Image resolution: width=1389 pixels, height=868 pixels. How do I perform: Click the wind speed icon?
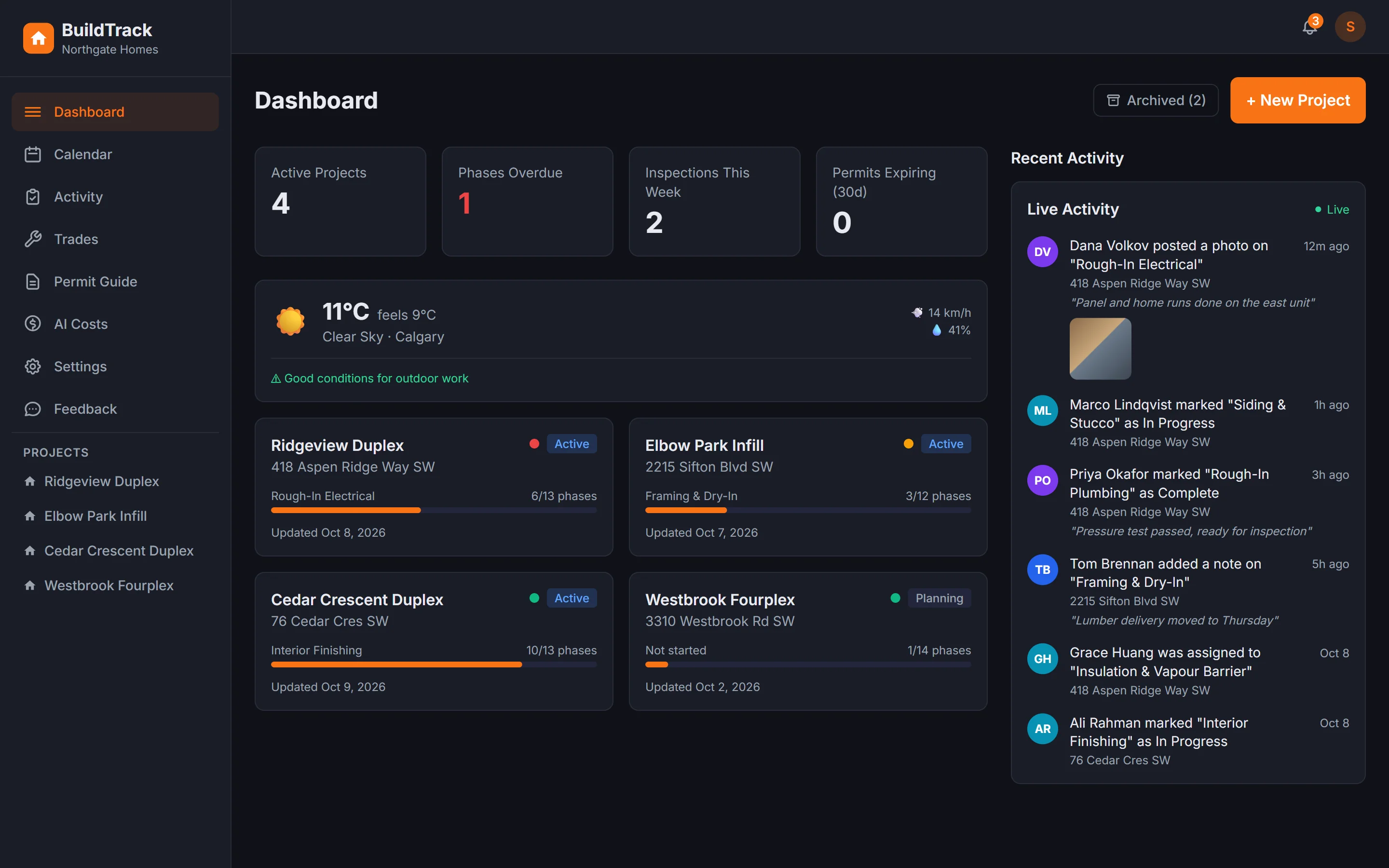(917, 313)
